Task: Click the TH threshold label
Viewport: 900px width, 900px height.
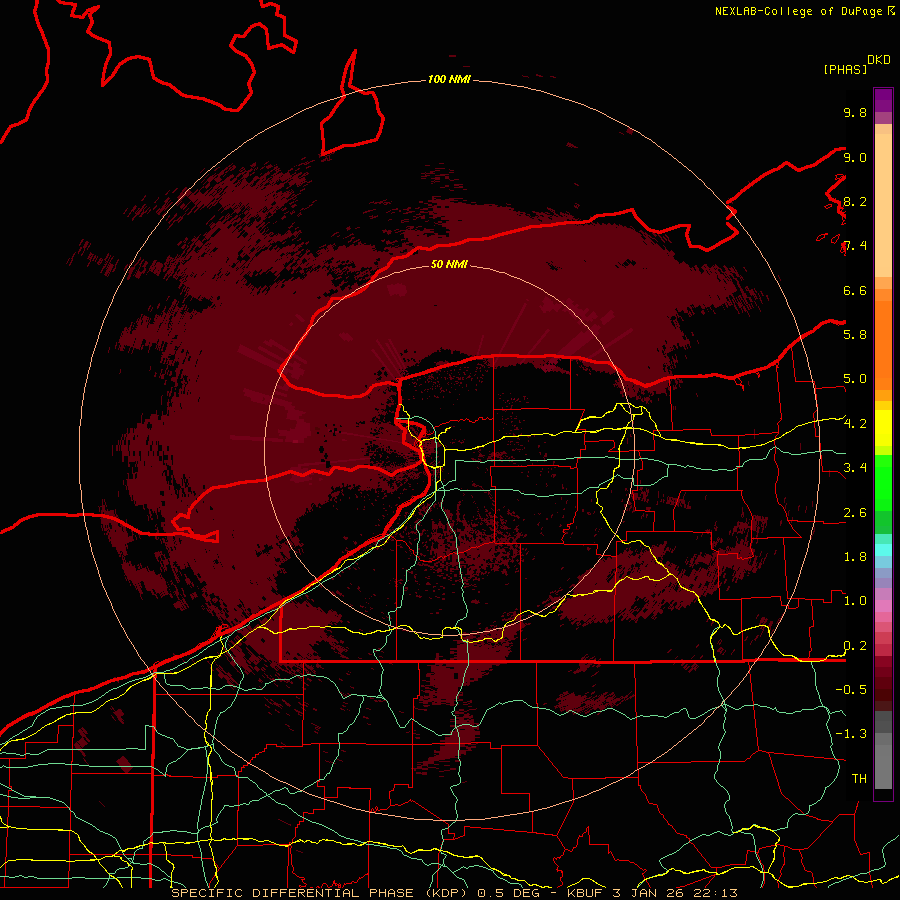Action: tap(859, 779)
